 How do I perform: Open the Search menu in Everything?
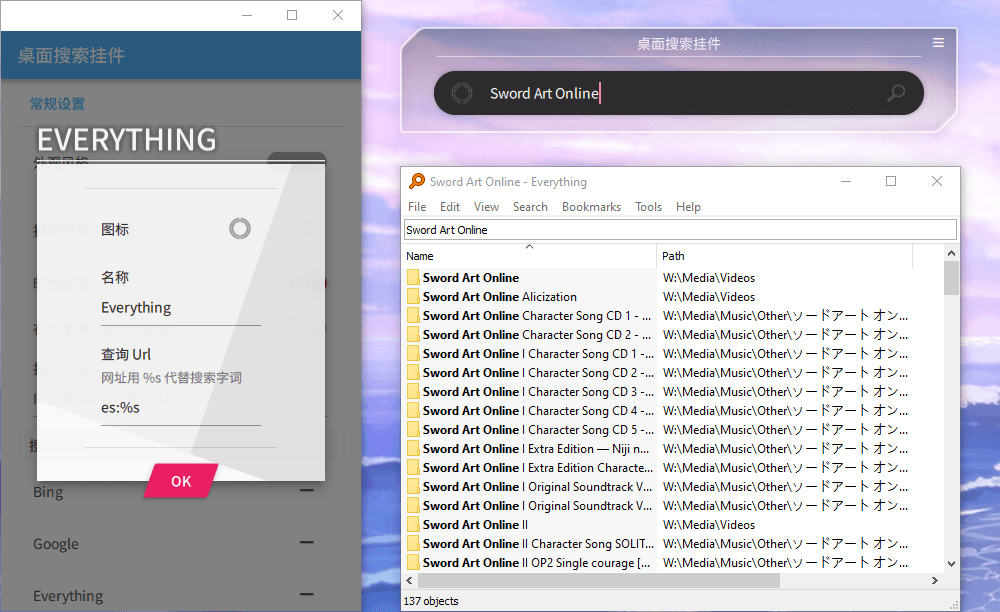530,207
